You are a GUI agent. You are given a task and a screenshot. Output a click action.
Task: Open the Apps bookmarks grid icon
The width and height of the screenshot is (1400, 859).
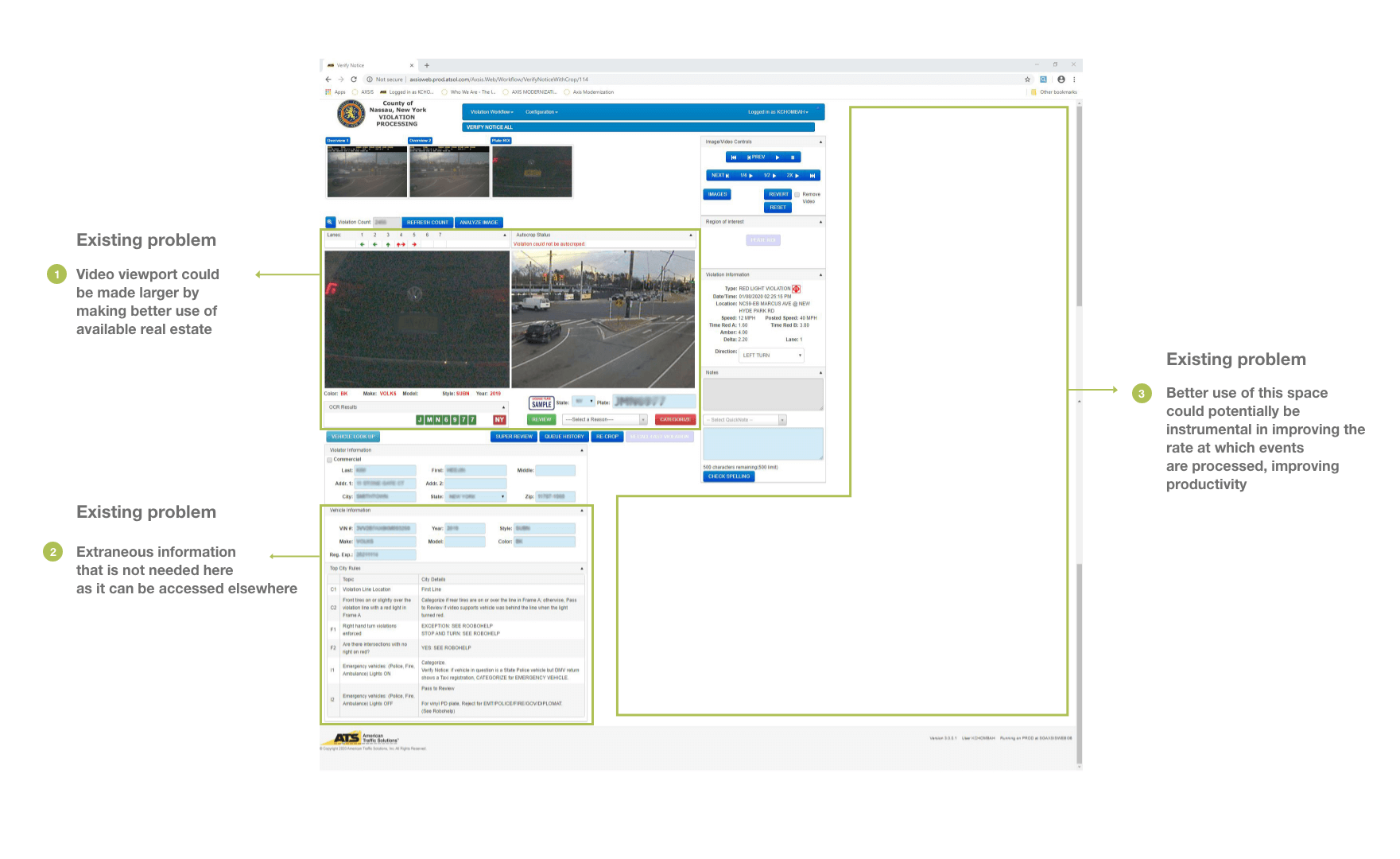328,92
